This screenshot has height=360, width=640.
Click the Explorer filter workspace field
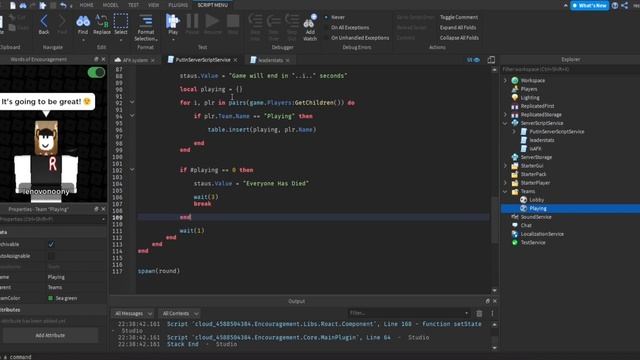click(x=570, y=69)
